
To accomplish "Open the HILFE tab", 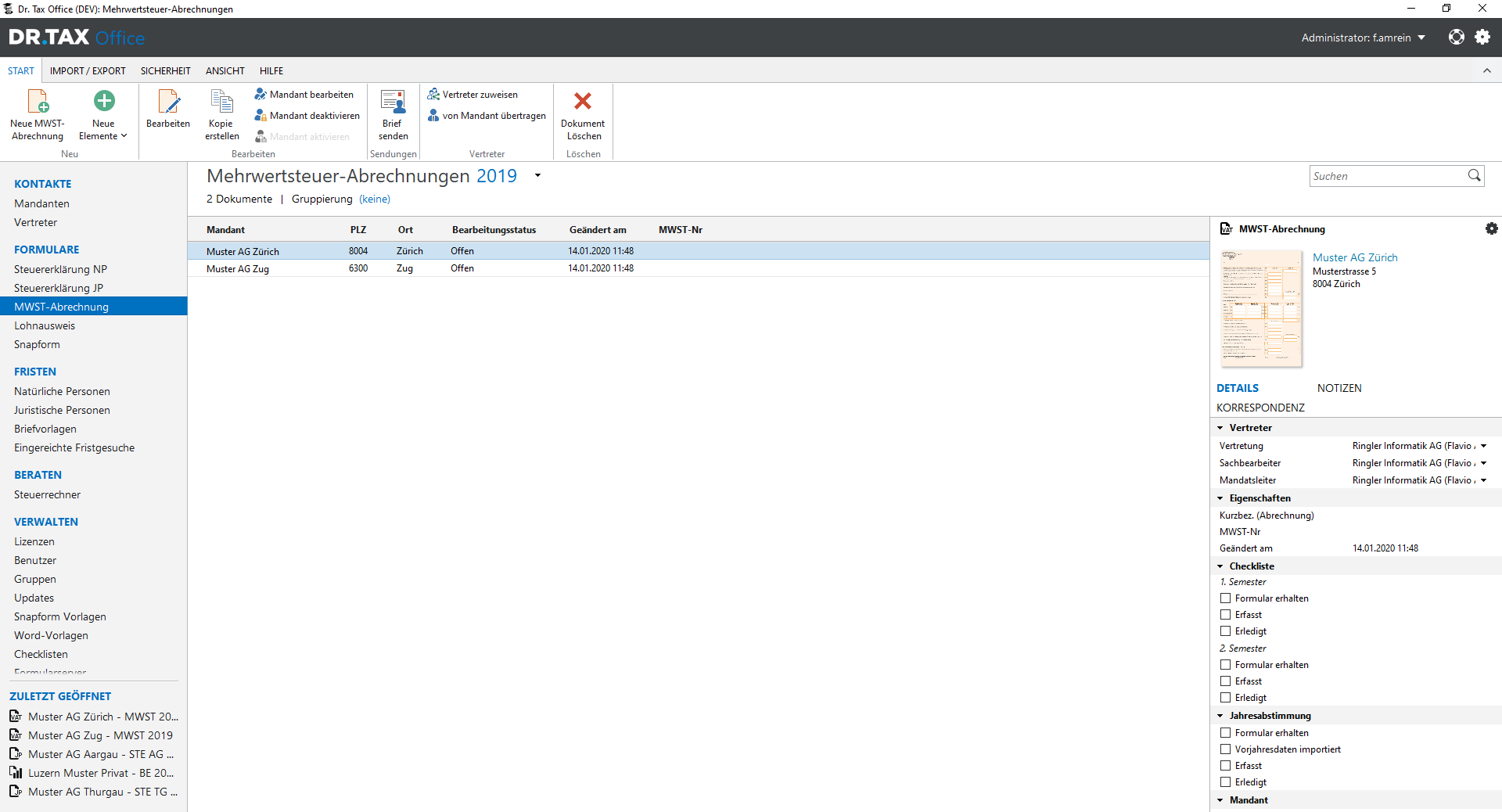I will click(271, 71).
